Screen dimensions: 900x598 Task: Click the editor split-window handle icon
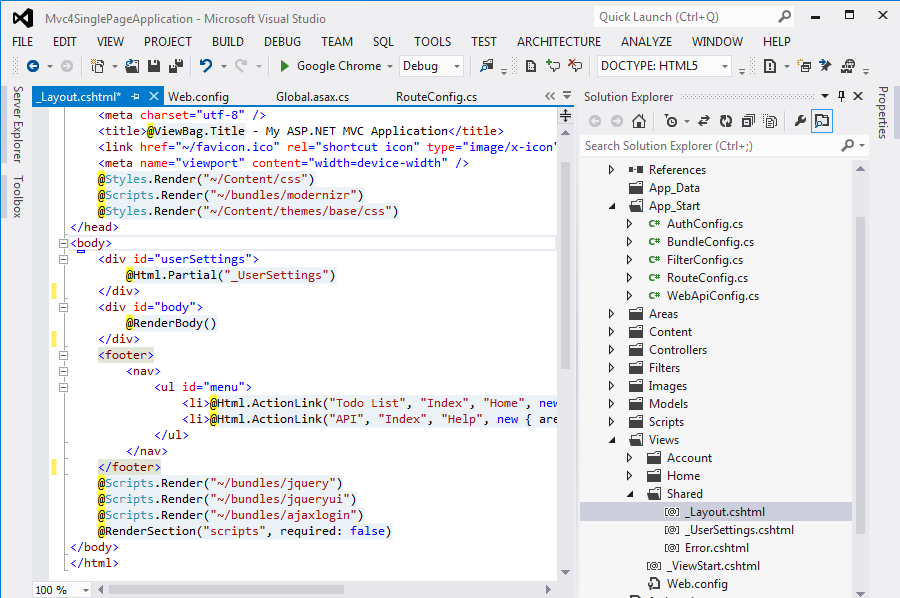tap(565, 115)
